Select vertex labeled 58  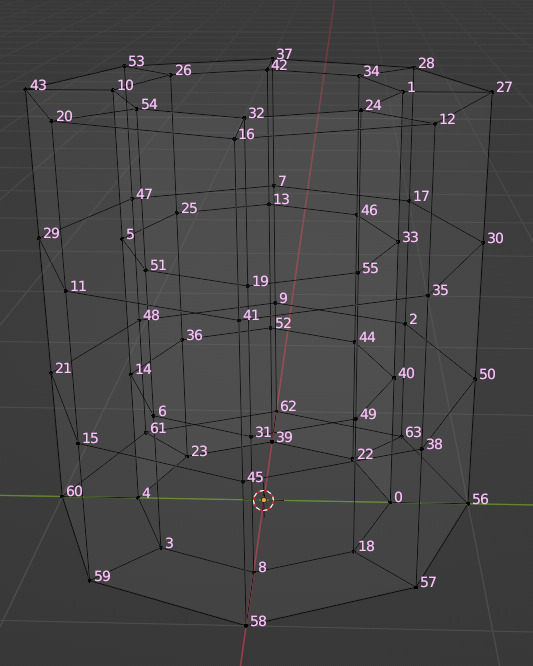[x=246, y=625]
